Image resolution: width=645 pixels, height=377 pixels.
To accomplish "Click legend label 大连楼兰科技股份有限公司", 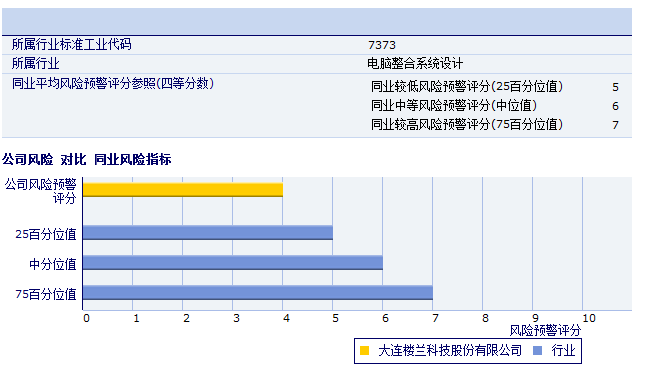I will pos(450,351).
